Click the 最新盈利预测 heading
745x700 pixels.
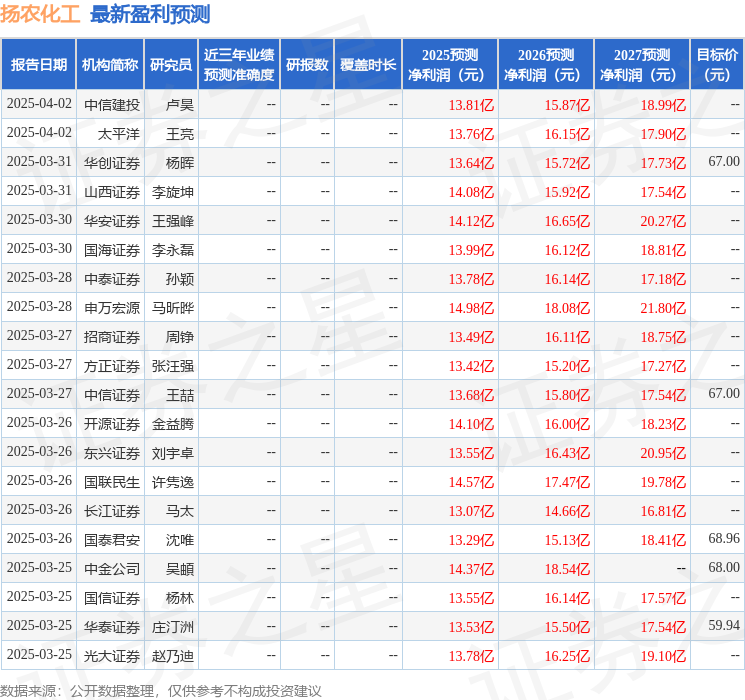[x=150, y=14]
